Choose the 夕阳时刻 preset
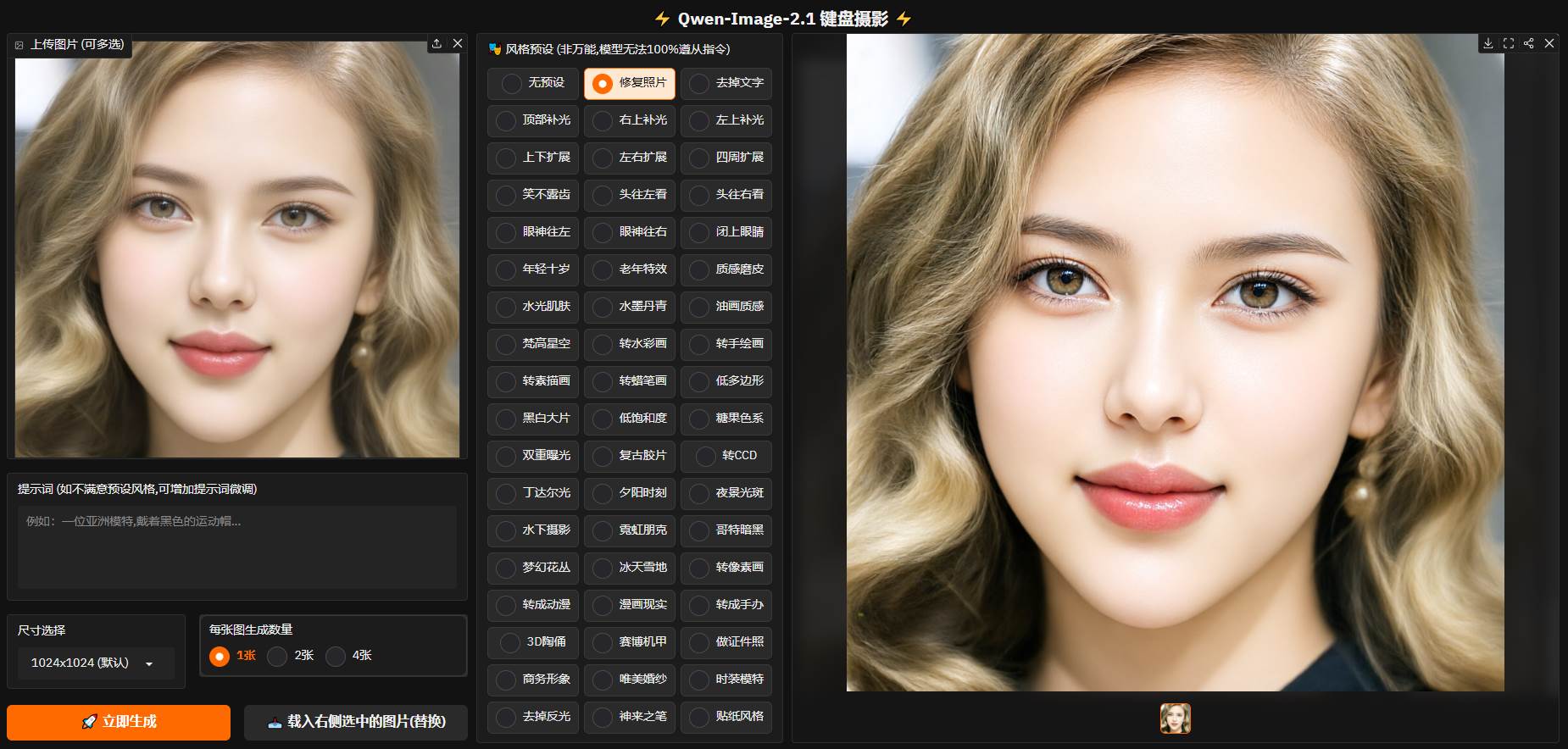The width and height of the screenshot is (1568, 749). coord(630,493)
